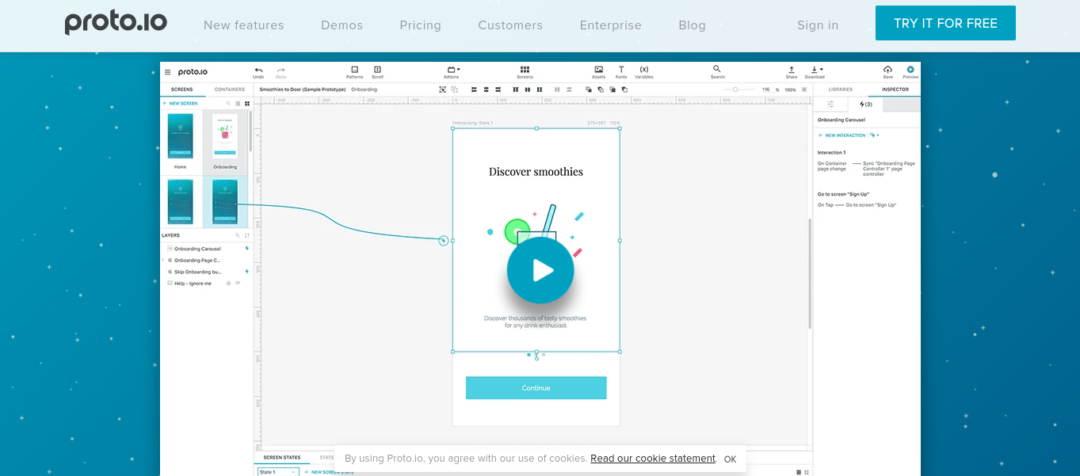Click the 100% zoom reset button
1080x476 pixels.
tap(790, 90)
